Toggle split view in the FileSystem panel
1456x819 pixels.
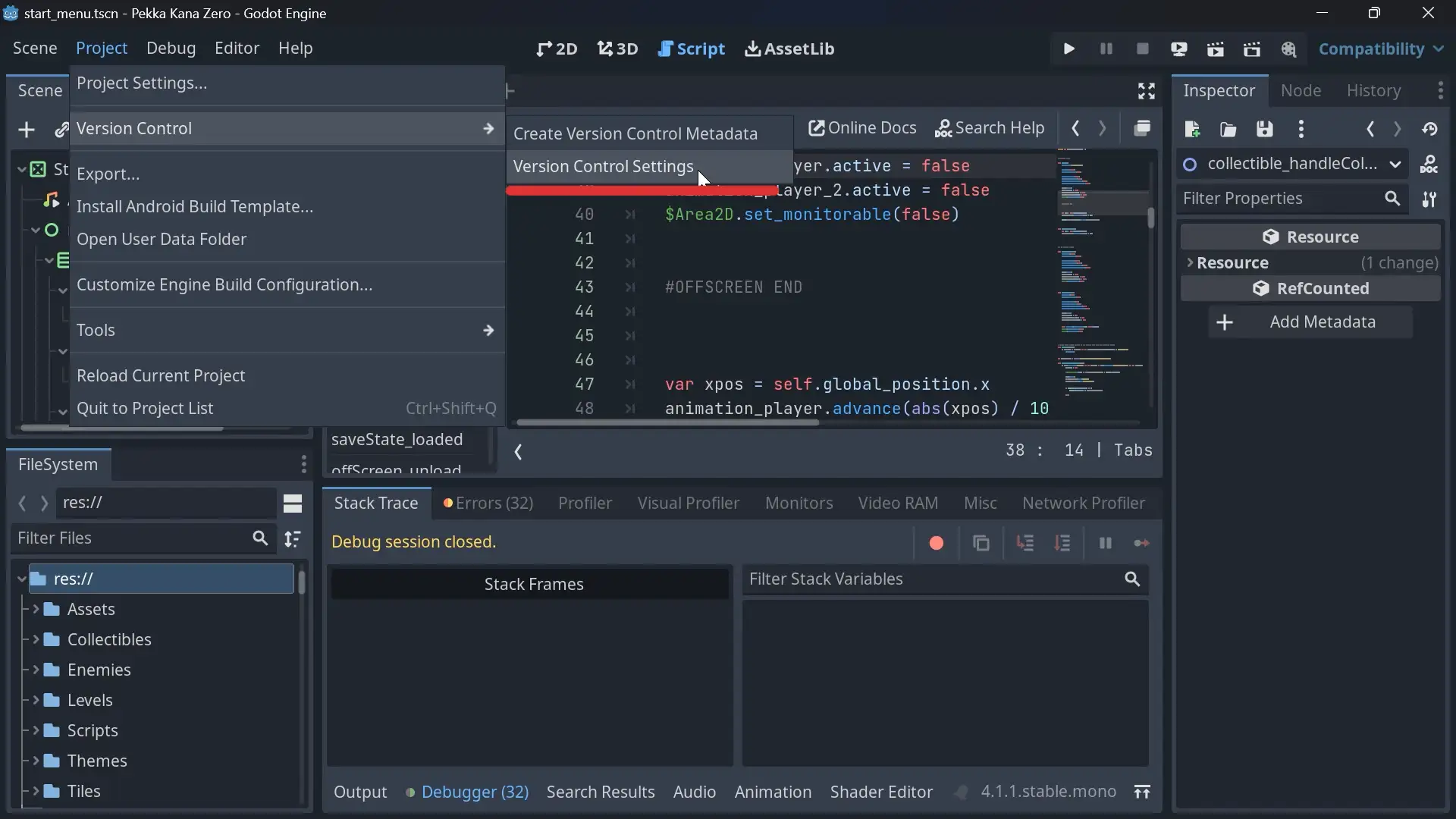point(293,503)
